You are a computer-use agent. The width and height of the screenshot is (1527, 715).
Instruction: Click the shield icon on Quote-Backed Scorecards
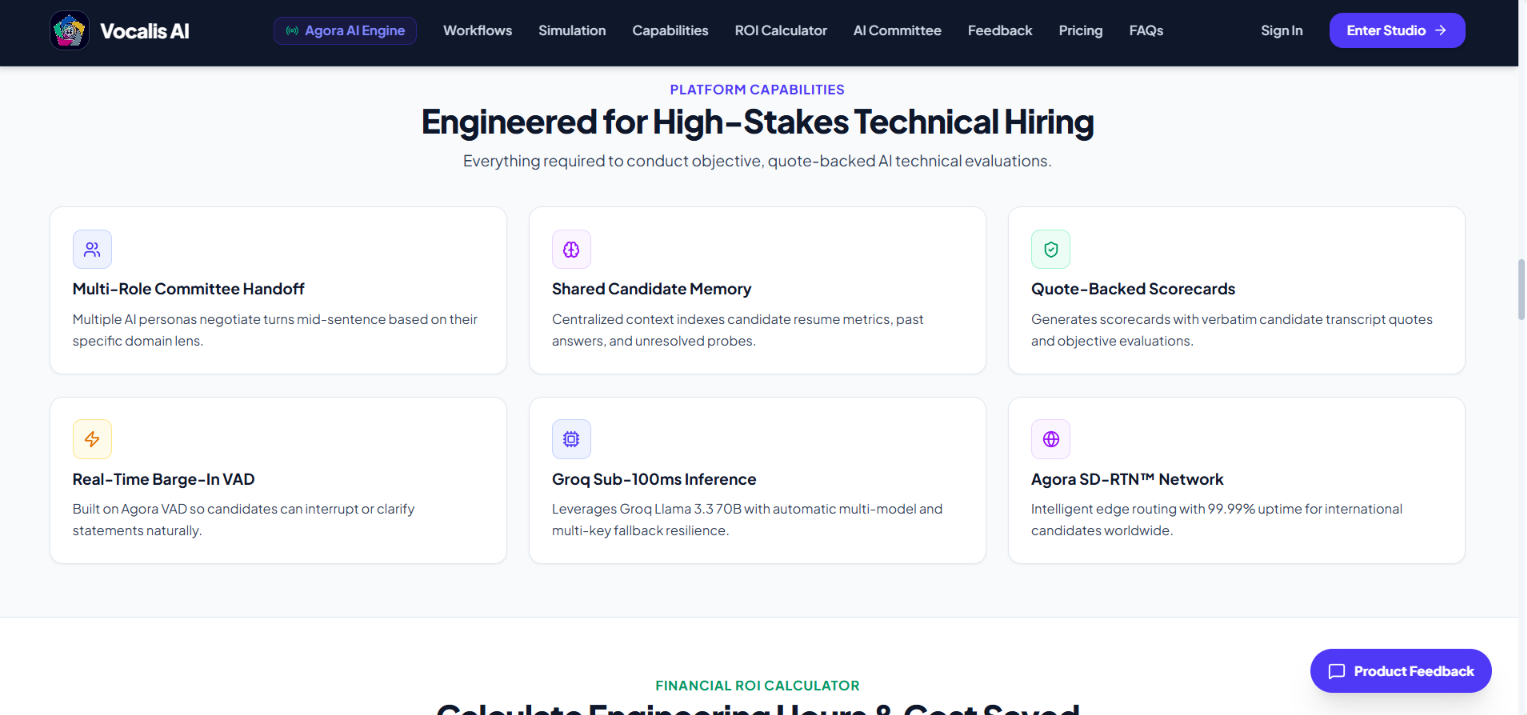(1050, 249)
